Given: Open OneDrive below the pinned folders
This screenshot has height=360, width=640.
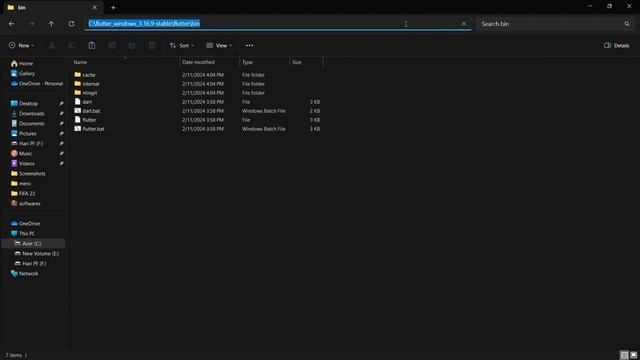Looking at the screenshot, I should pos(29,223).
